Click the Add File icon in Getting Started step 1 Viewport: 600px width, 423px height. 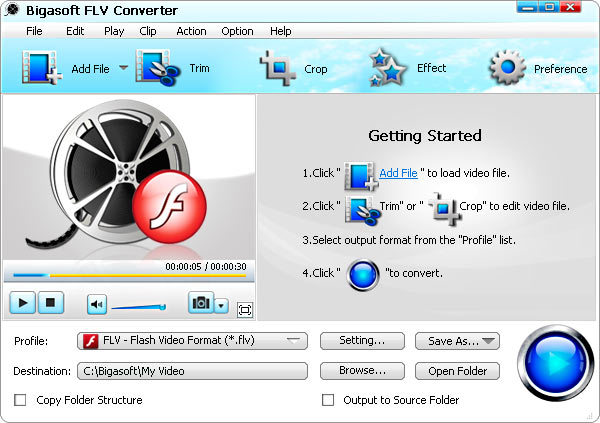tap(360, 176)
